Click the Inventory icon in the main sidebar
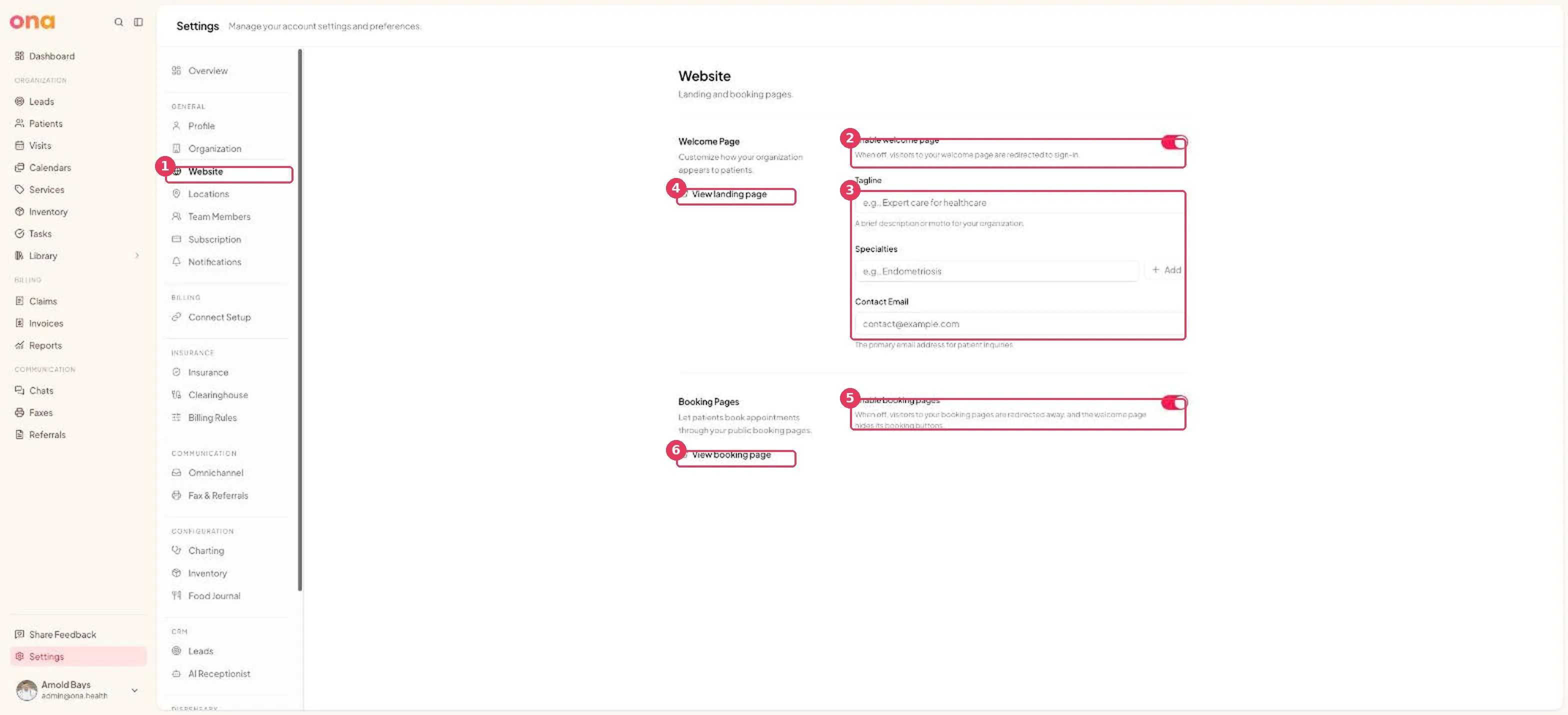Image resolution: width=1568 pixels, height=715 pixels. click(x=19, y=212)
